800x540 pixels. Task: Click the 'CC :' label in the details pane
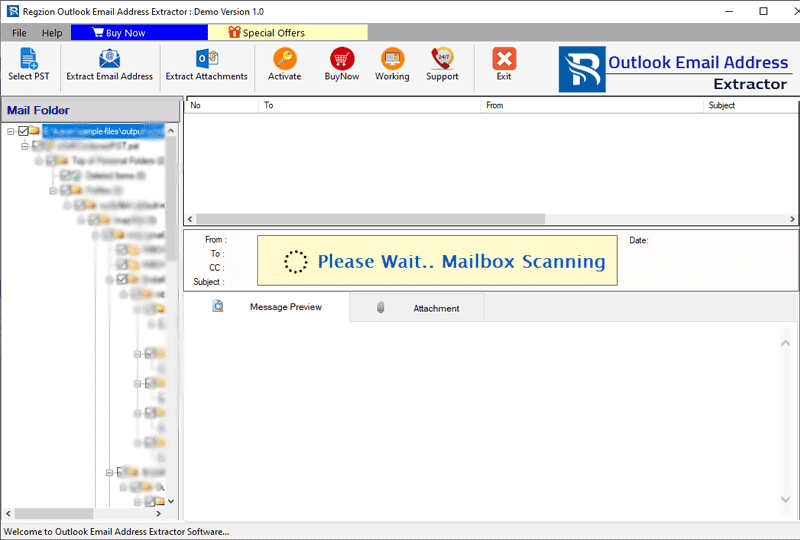point(216,267)
